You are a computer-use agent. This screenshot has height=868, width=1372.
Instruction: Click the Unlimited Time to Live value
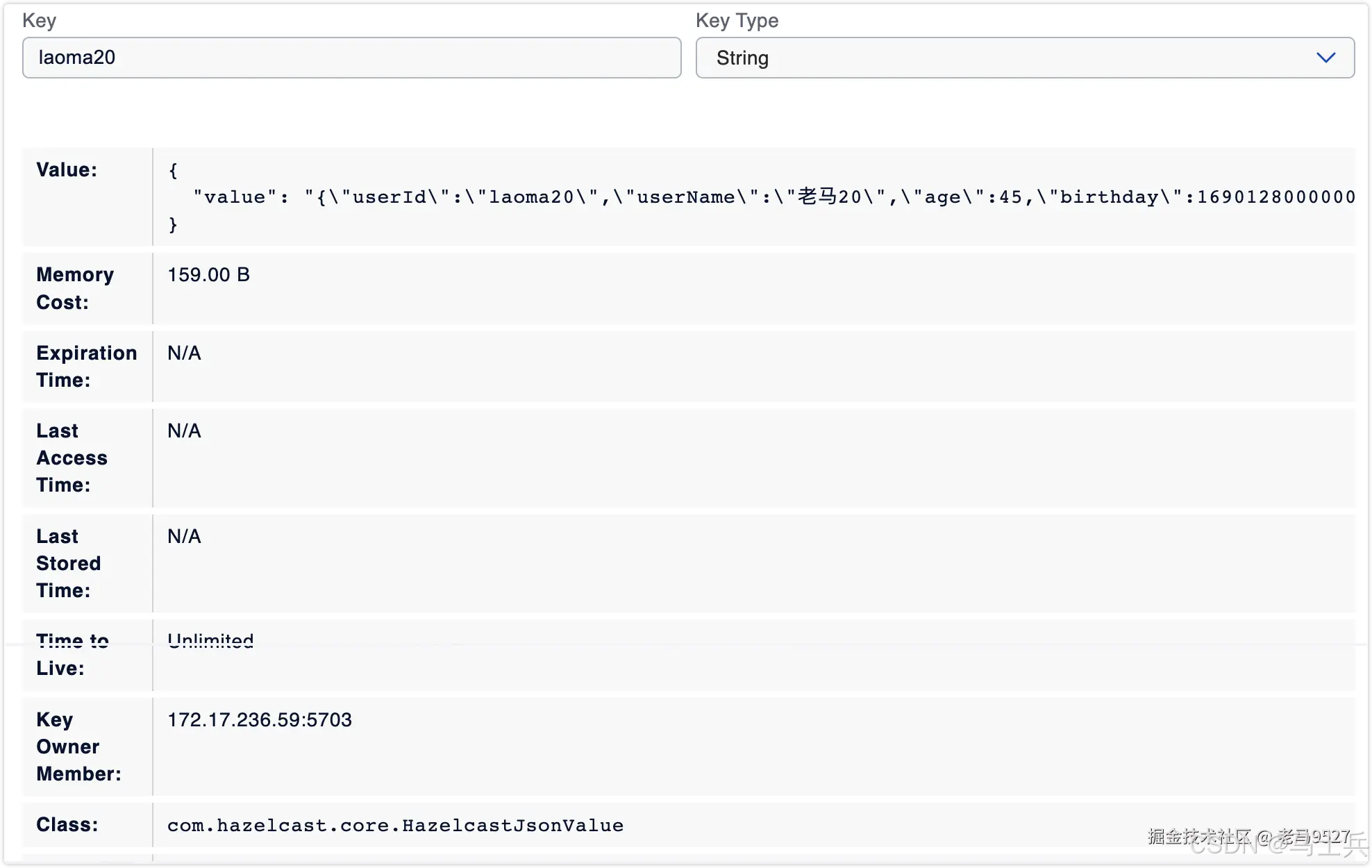210,640
